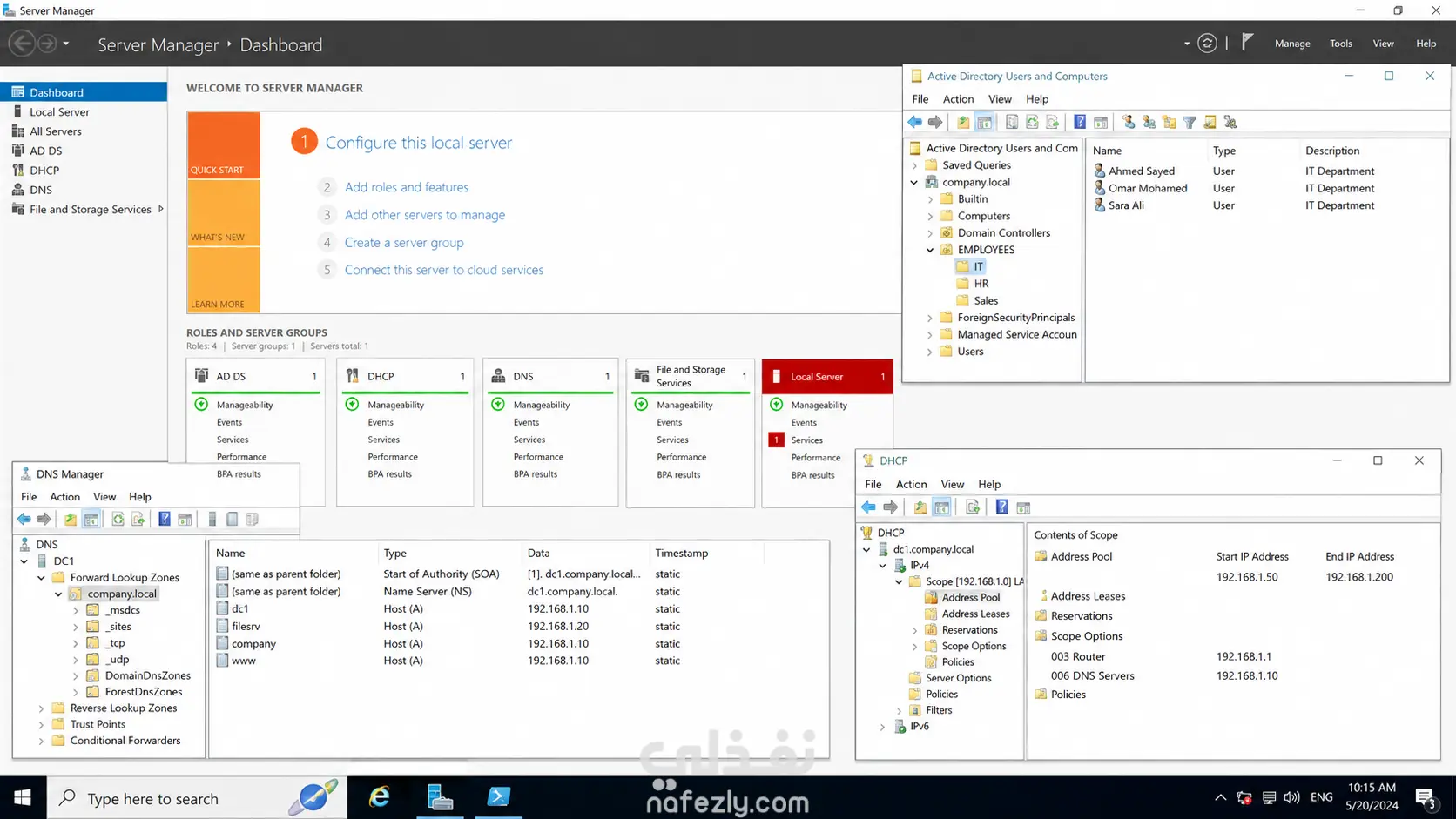This screenshot has width=1456, height=819.
Task: Open Tools menu in Server Manager
Action: tap(1341, 44)
